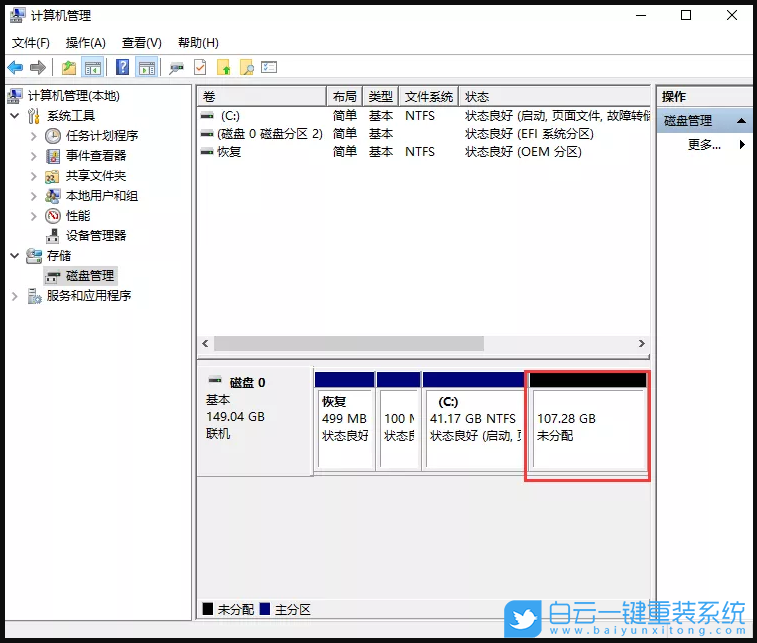Click the Shared Folders icon
757x643 pixels.
pyautogui.click(x=52, y=176)
